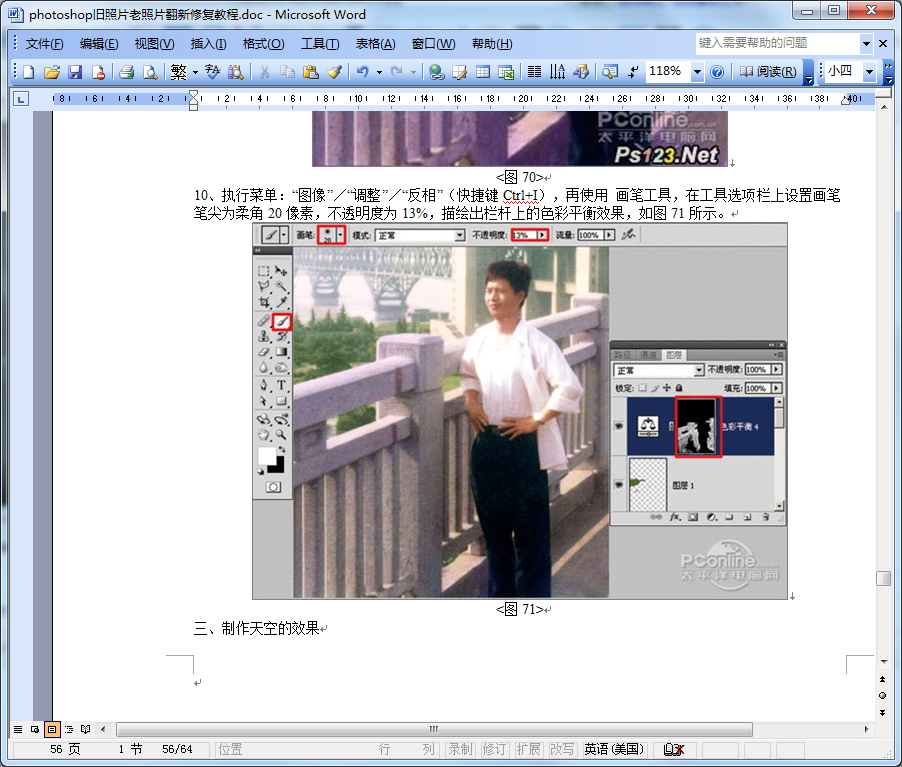Open the 插入(I) menu

coord(208,44)
